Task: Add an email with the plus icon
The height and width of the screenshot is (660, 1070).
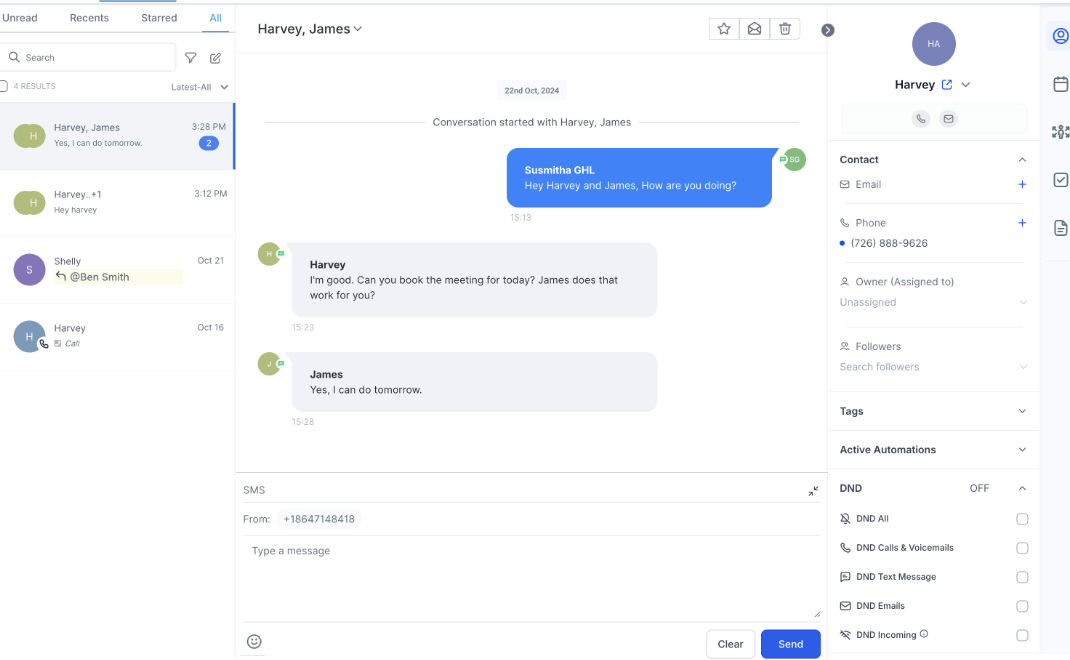Action: point(1022,185)
